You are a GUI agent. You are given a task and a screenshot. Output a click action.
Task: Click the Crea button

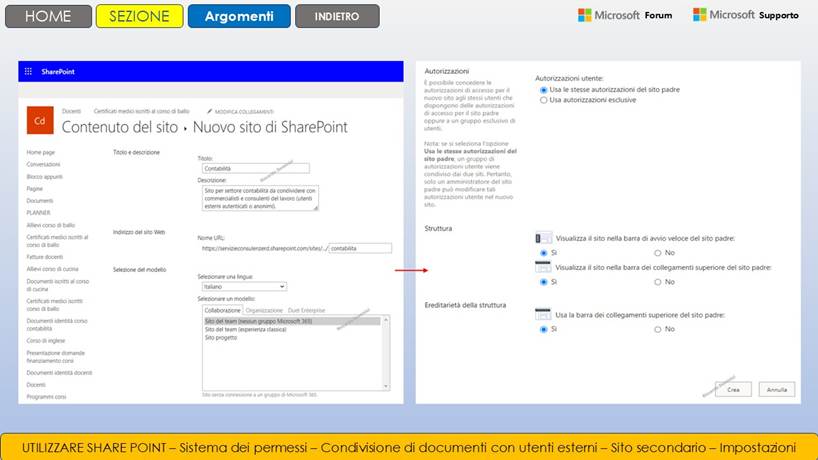click(733, 390)
